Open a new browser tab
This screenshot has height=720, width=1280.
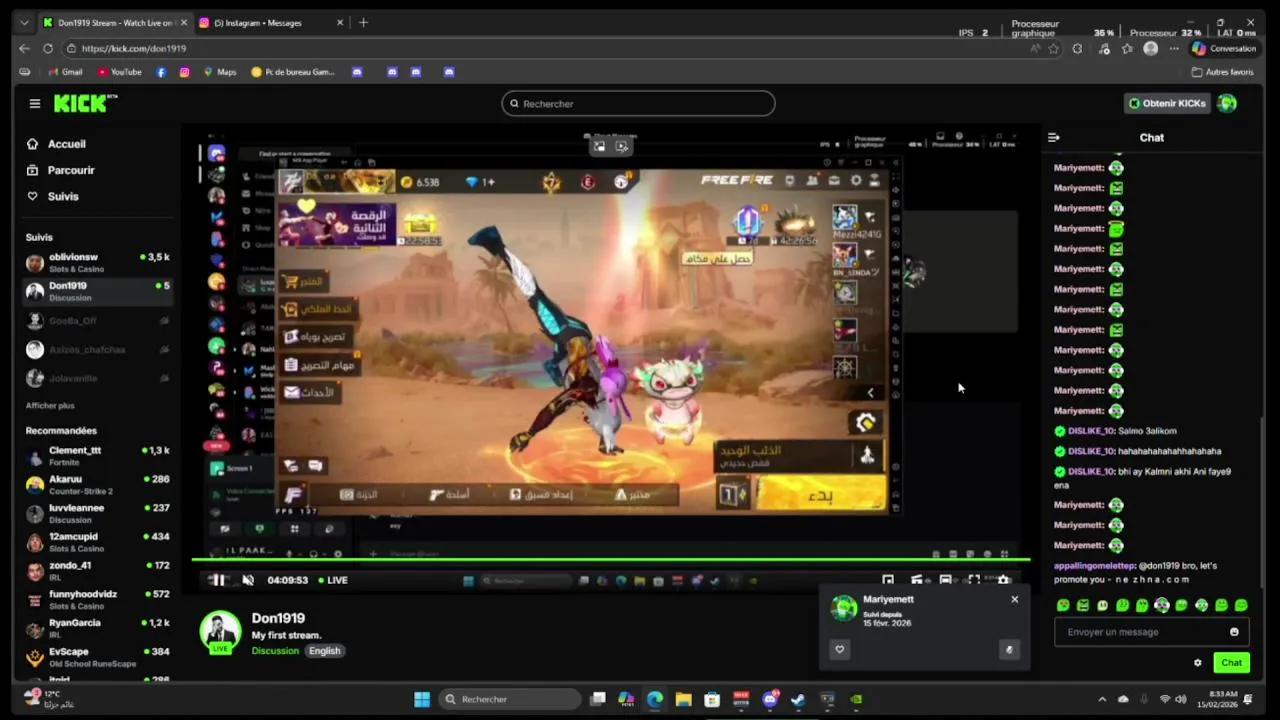(363, 22)
